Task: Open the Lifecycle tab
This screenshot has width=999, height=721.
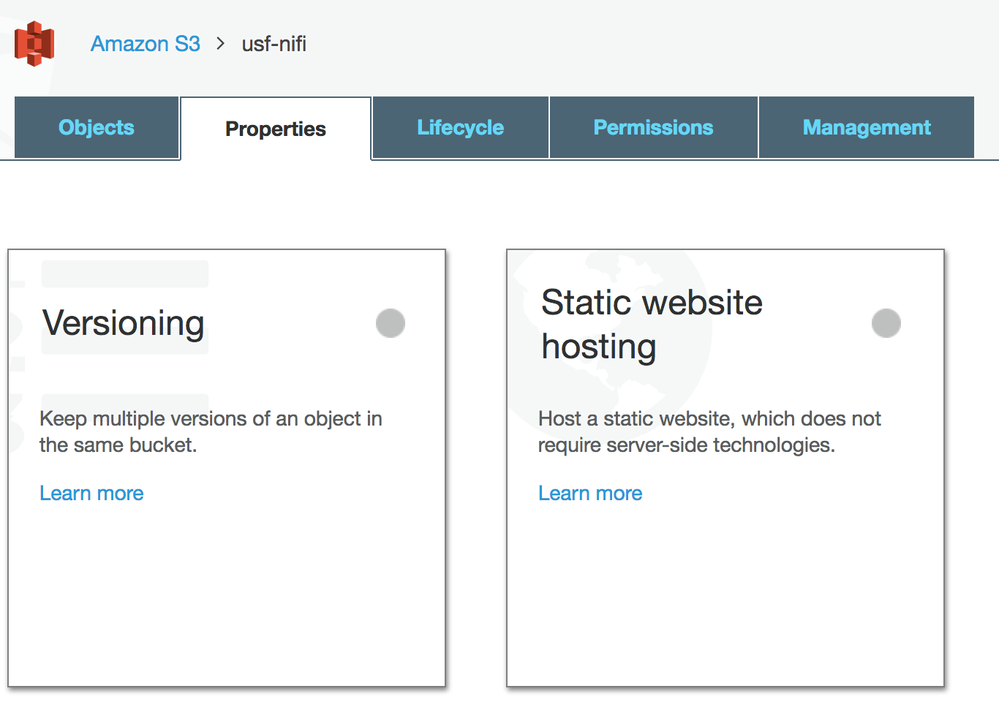Action: [x=460, y=128]
